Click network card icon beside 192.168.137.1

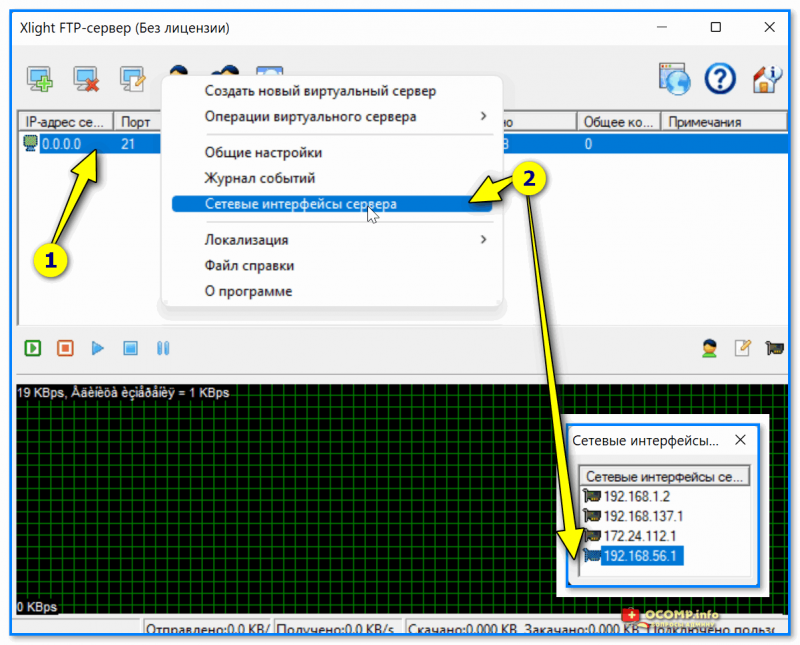[x=592, y=515]
